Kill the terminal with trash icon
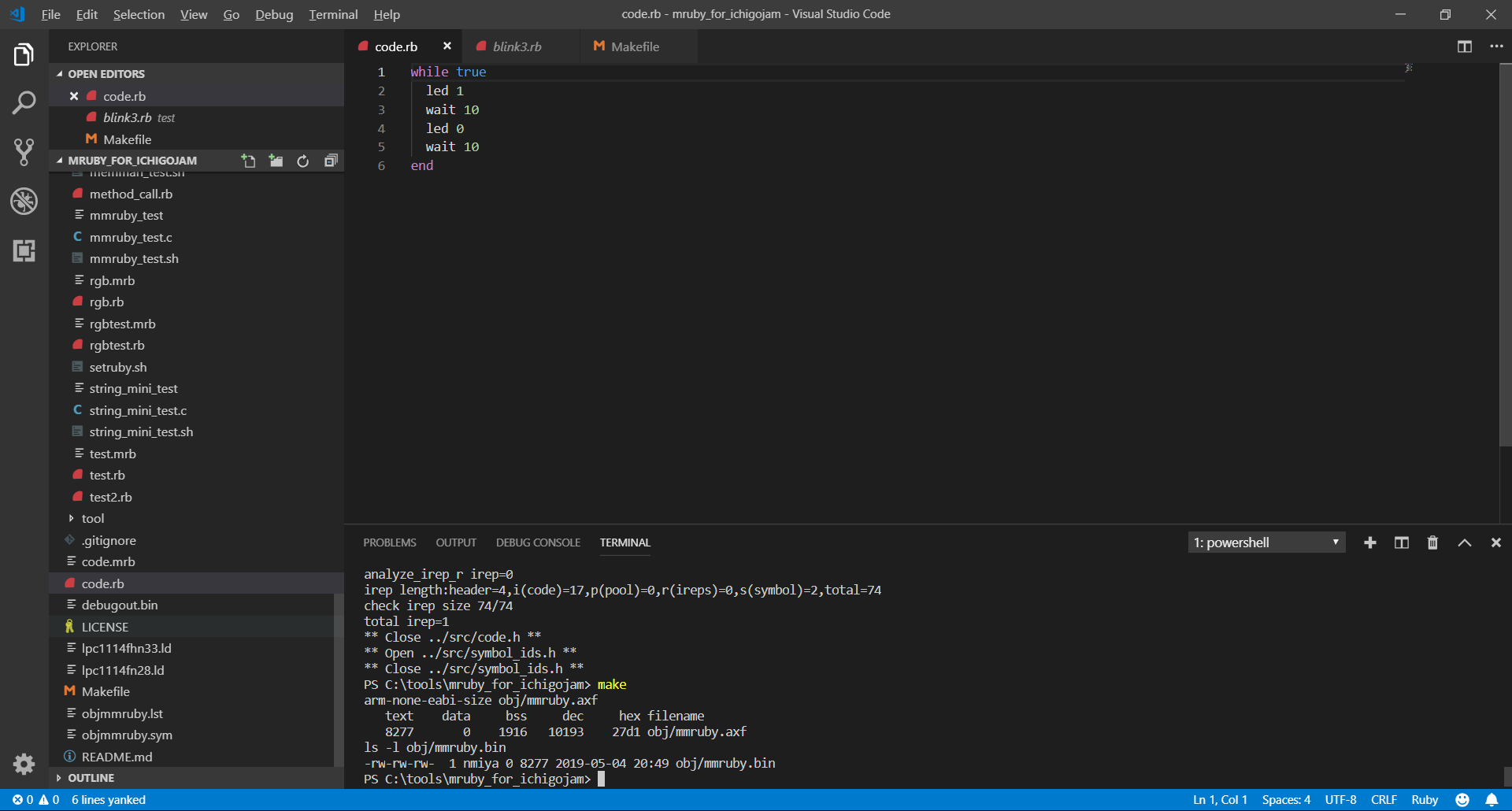The image size is (1512, 811). (x=1432, y=543)
